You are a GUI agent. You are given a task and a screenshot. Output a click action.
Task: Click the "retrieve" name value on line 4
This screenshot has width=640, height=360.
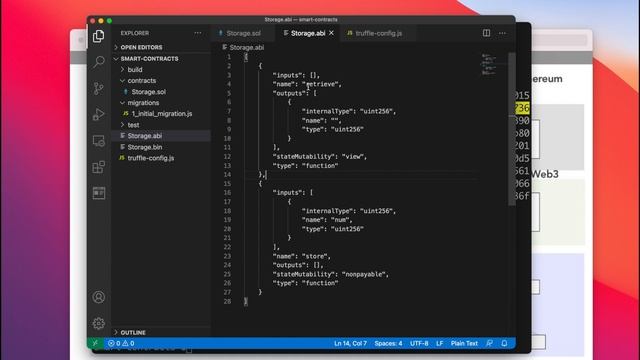click(x=321, y=84)
